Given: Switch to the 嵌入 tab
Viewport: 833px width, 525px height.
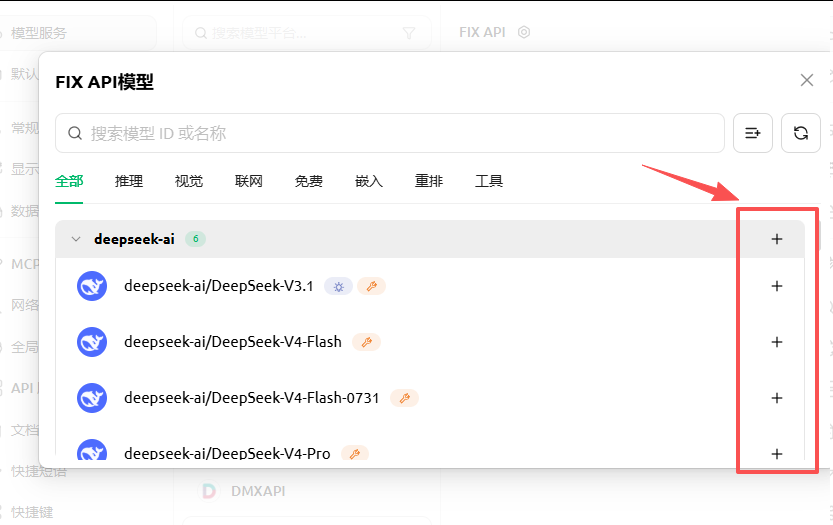Looking at the screenshot, I should [x=369, y=181].
